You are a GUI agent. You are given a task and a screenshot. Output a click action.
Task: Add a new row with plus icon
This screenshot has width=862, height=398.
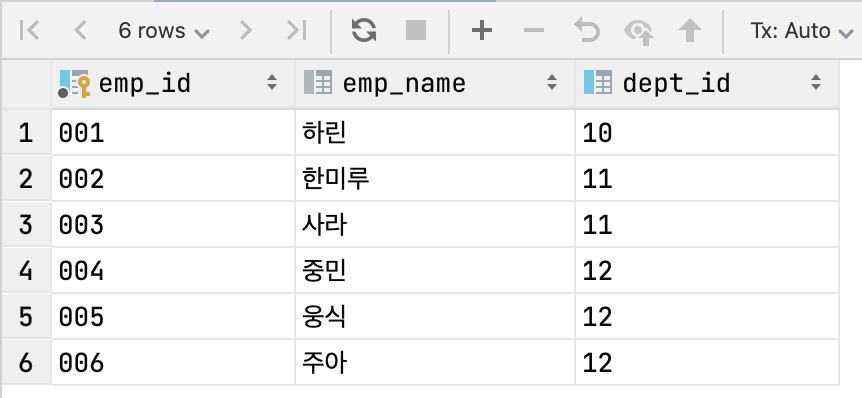coord(482,31)
